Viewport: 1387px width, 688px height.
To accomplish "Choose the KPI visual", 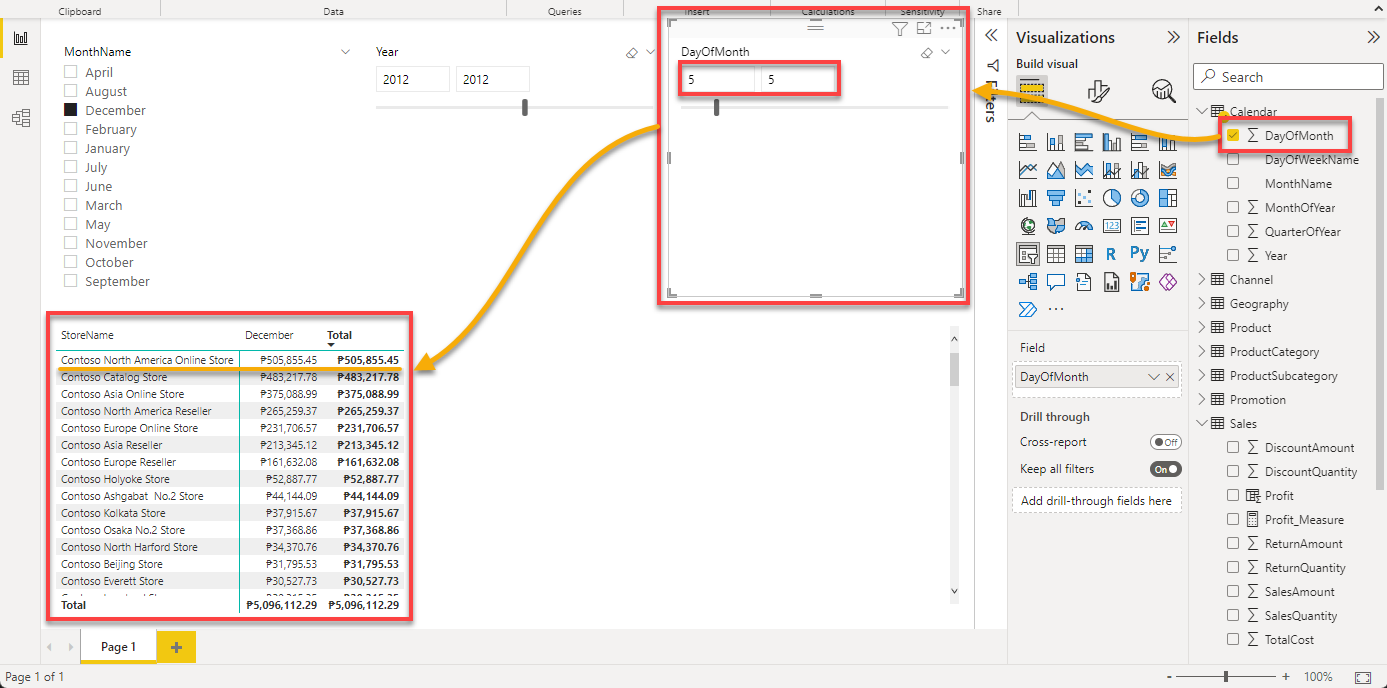I will tap(1167, 226).
